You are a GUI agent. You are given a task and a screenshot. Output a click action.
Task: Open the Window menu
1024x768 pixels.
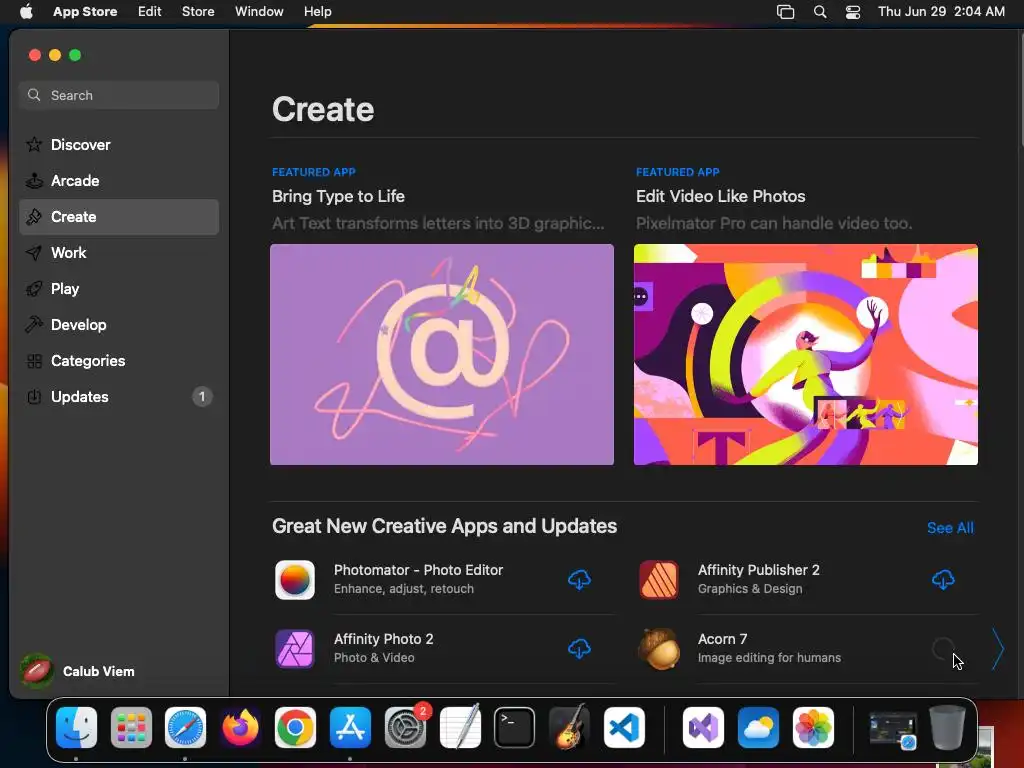coord(259,12)
